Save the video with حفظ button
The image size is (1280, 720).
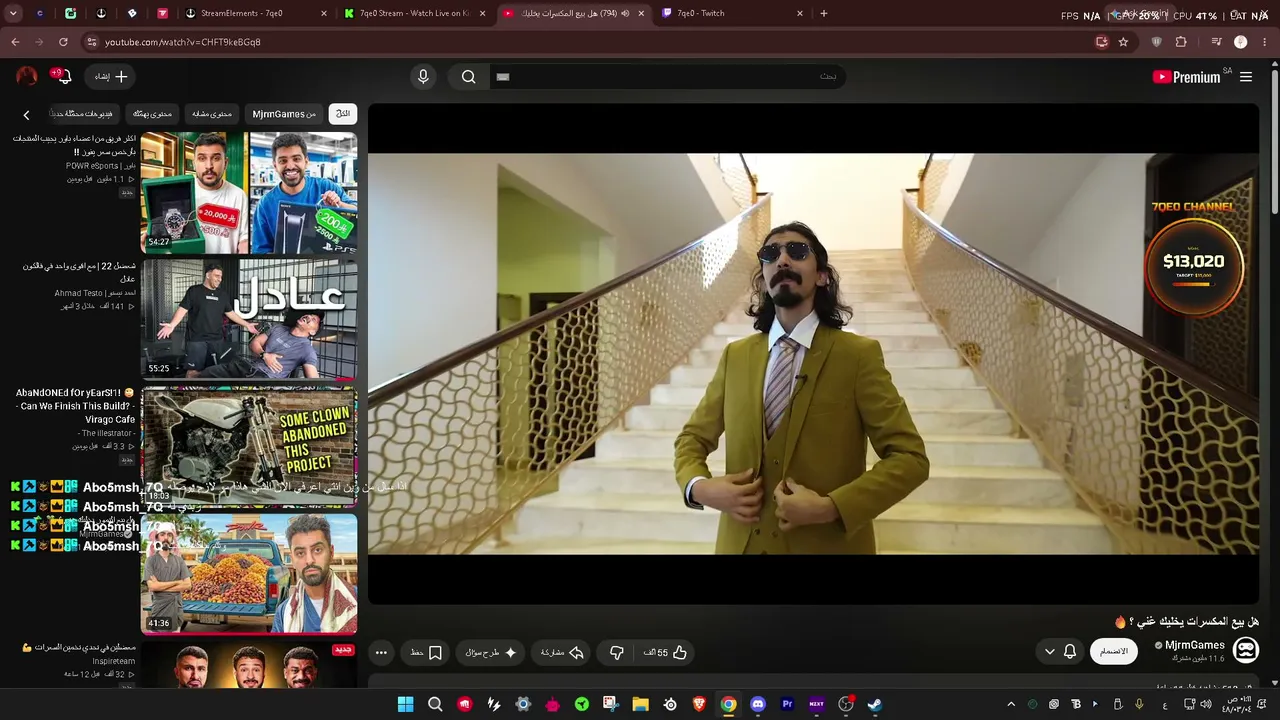pyautogui.click(x=427, y=652)
